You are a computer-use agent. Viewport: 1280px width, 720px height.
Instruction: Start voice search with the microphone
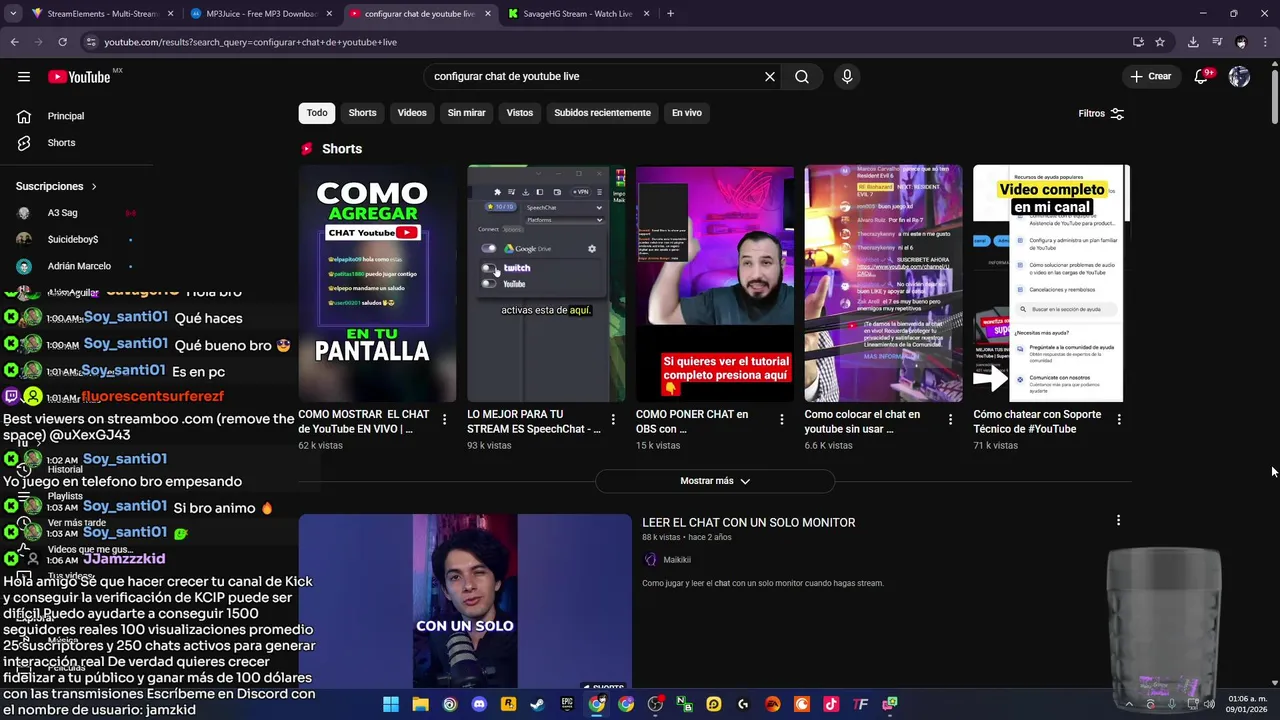(x=847, y=77)
